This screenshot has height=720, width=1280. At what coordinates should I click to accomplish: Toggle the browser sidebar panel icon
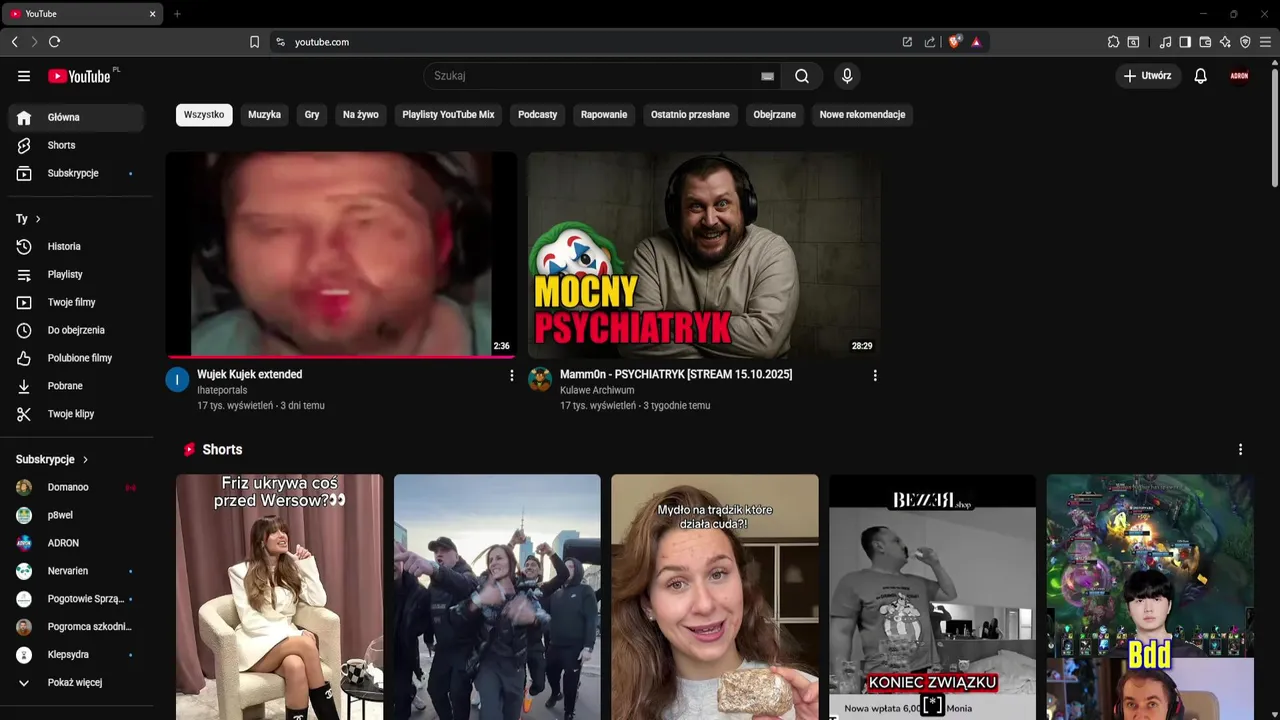(1185, 42)
